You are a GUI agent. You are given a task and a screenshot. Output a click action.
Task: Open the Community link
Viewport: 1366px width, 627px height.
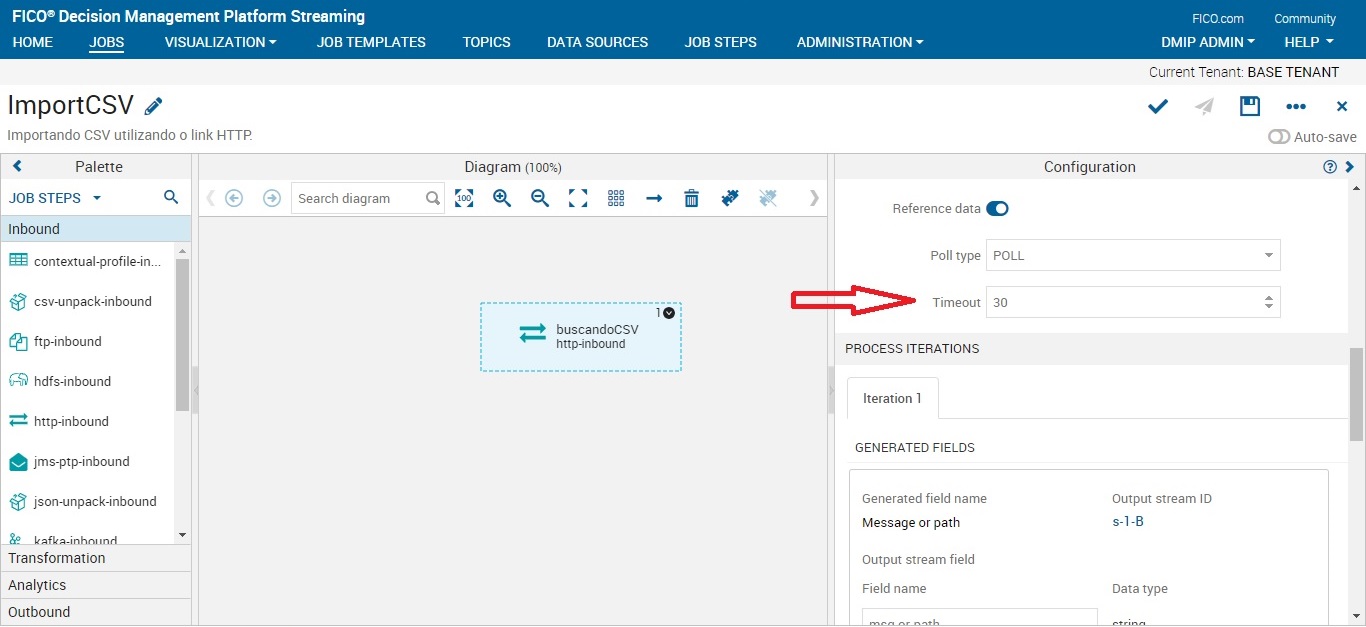click(x=1304, y=18)
